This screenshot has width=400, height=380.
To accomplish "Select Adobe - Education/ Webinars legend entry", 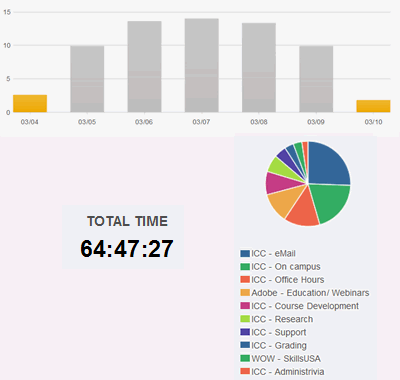I will point(305,293).
